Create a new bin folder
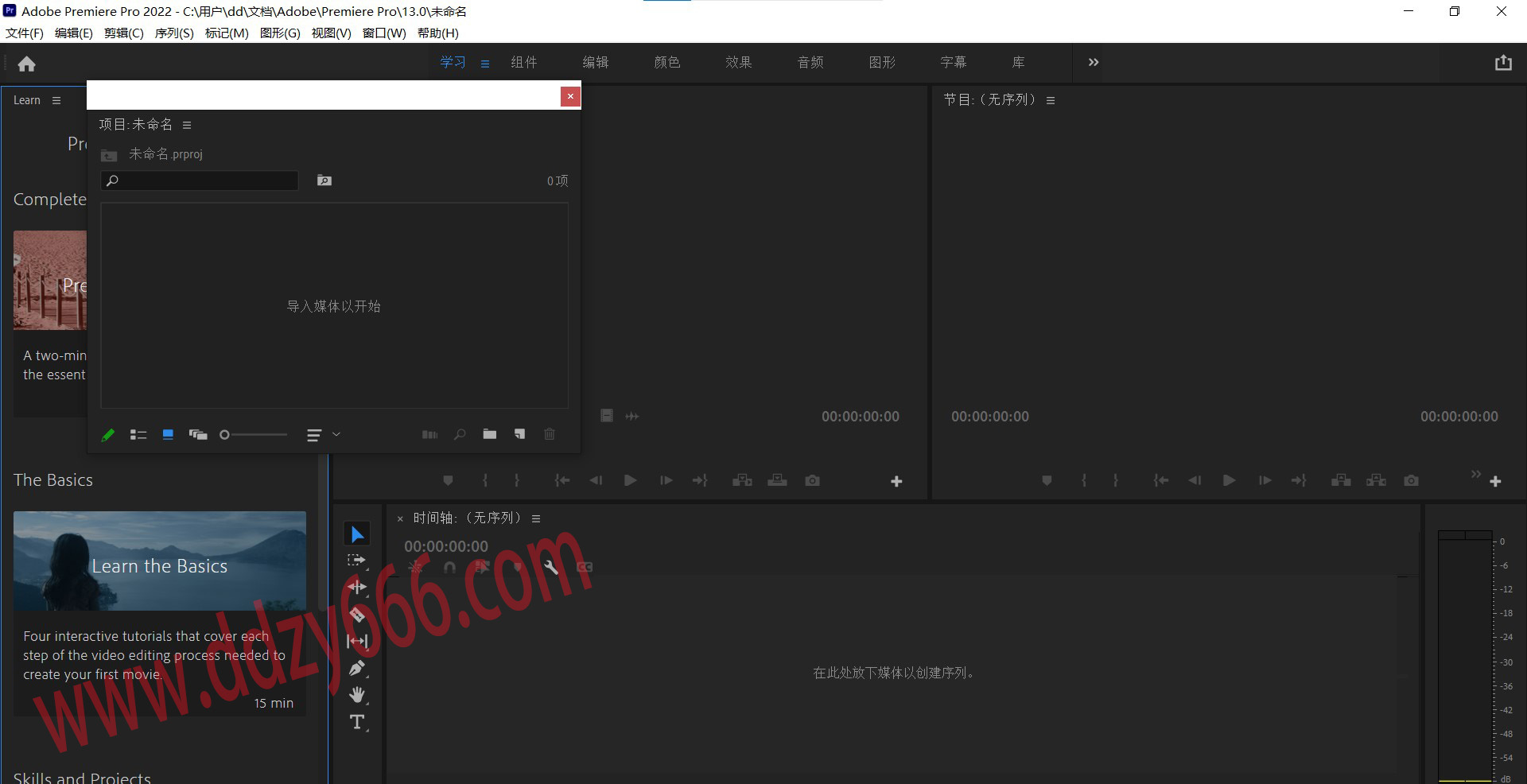The image size is (1527, 784). click(x=490, y=434)
